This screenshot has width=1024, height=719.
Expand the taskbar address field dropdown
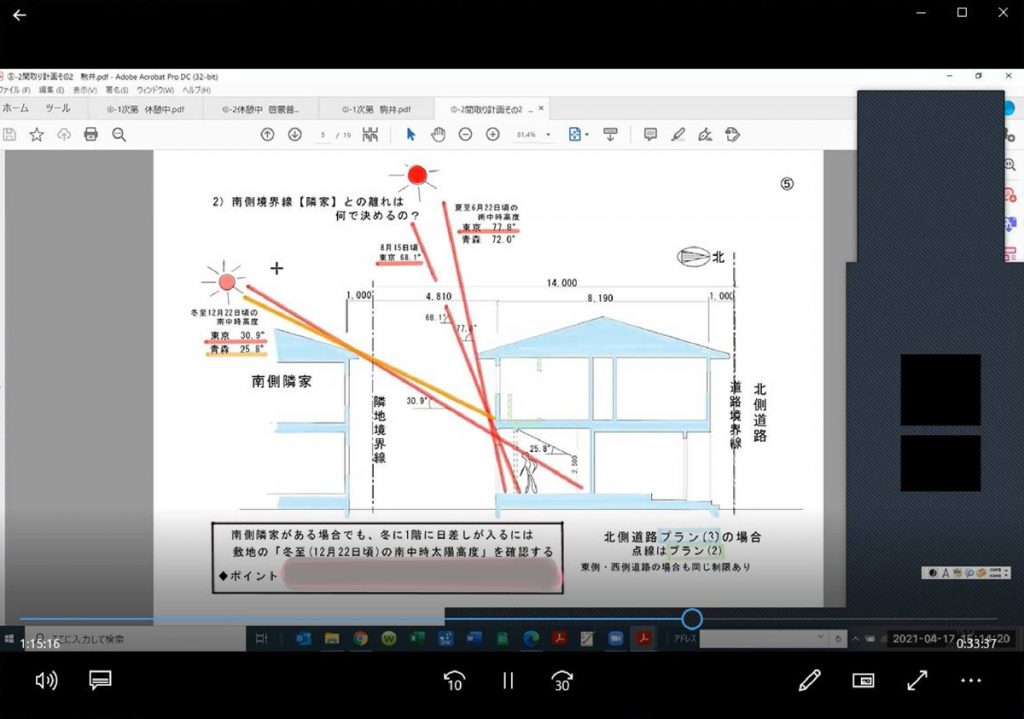[x=822, y=638]
